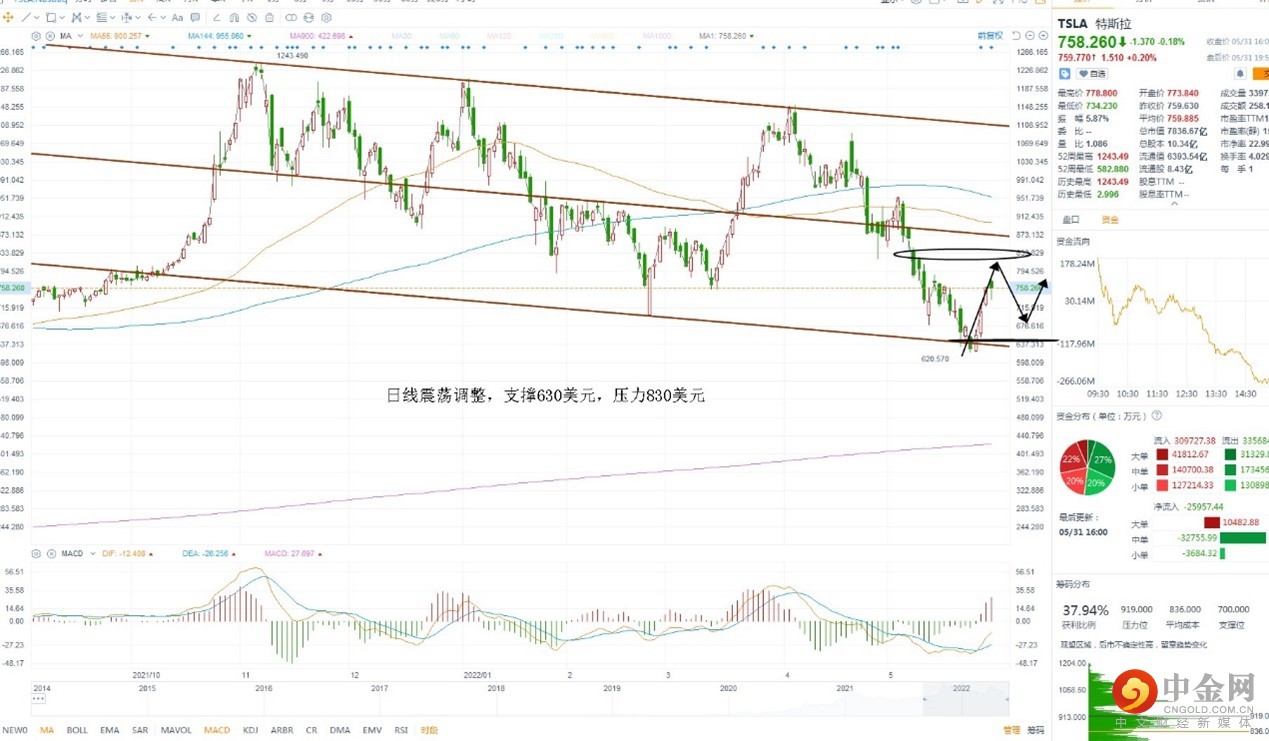Viewport: 1269px width, 741px height.
Task: Select the angle measurement tool
Action: pos(216,17)
